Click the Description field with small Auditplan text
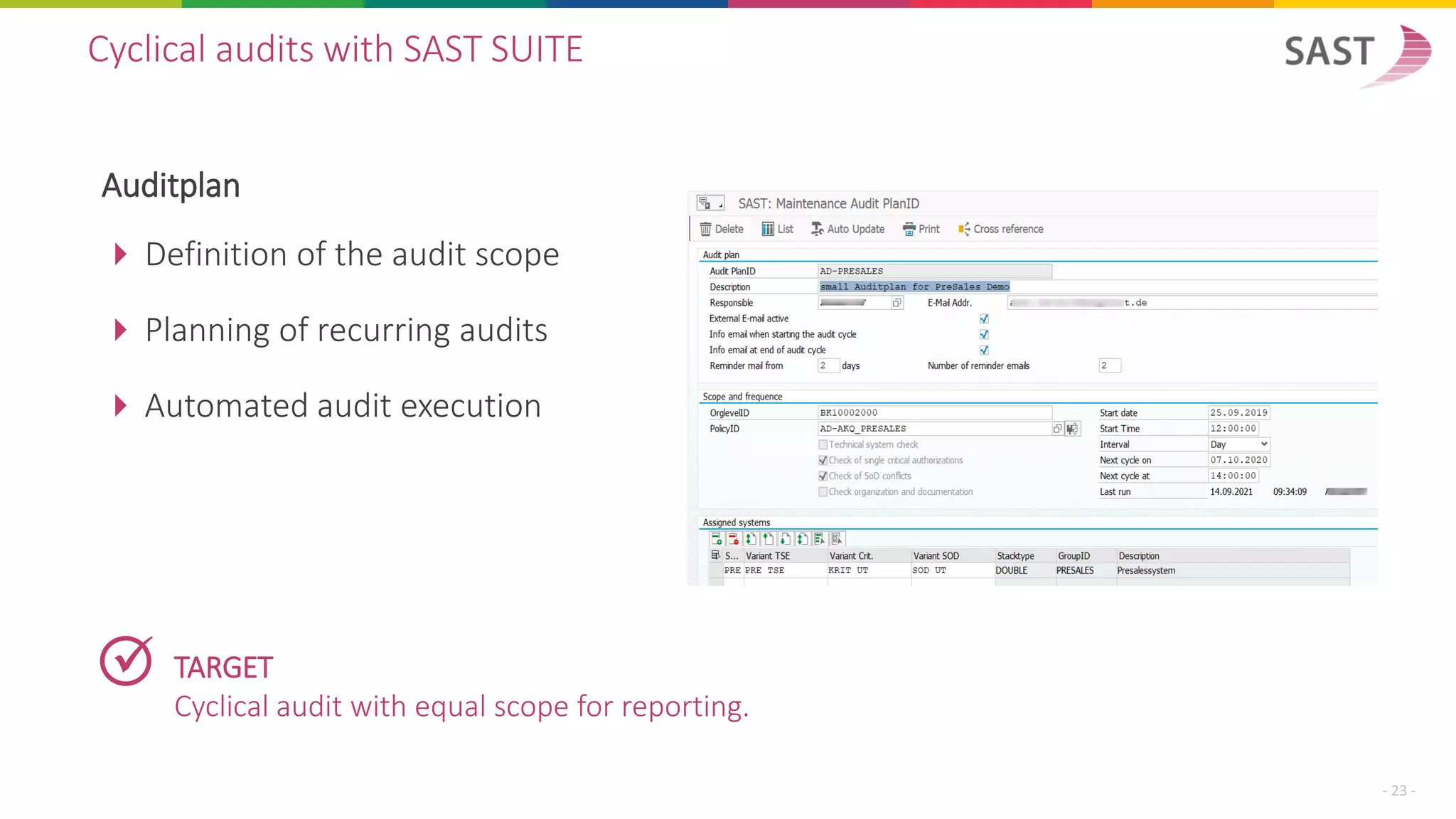The width and height of the screenshot is (1456, 819). point(1098,287)
